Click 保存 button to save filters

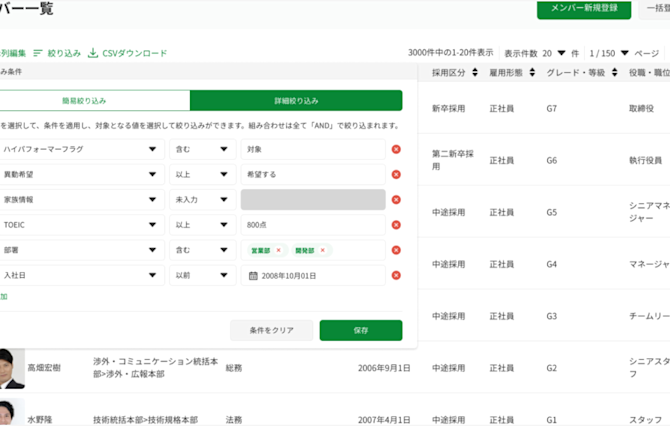pyautogui.click(x=361, y=330)
